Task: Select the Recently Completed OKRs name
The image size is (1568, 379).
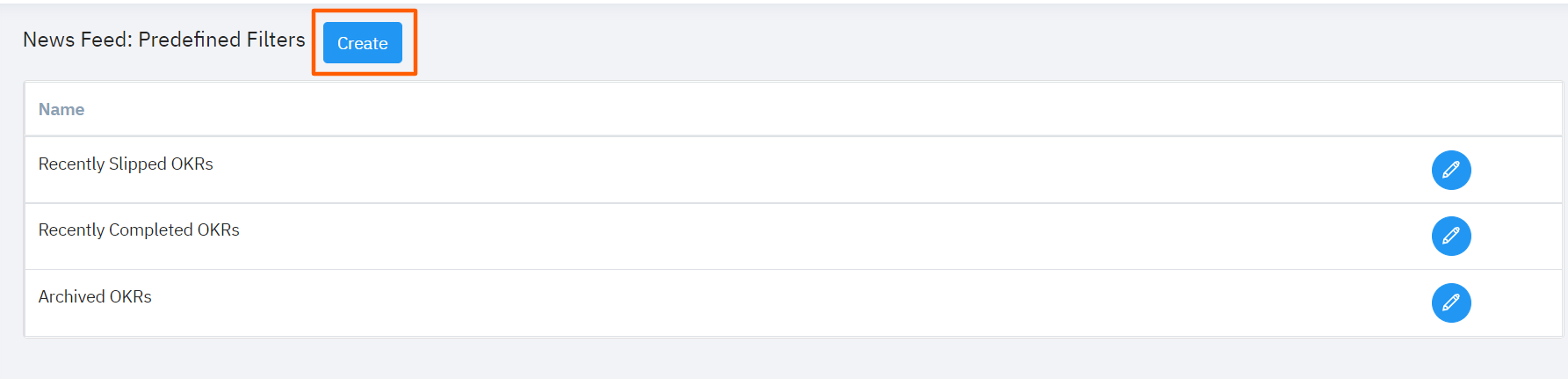Action: click(139, 230)
